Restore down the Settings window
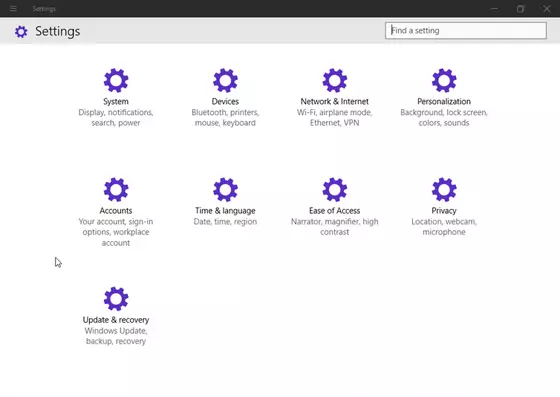This screenshot has height=397, width=560. click(x=520, y=9)
